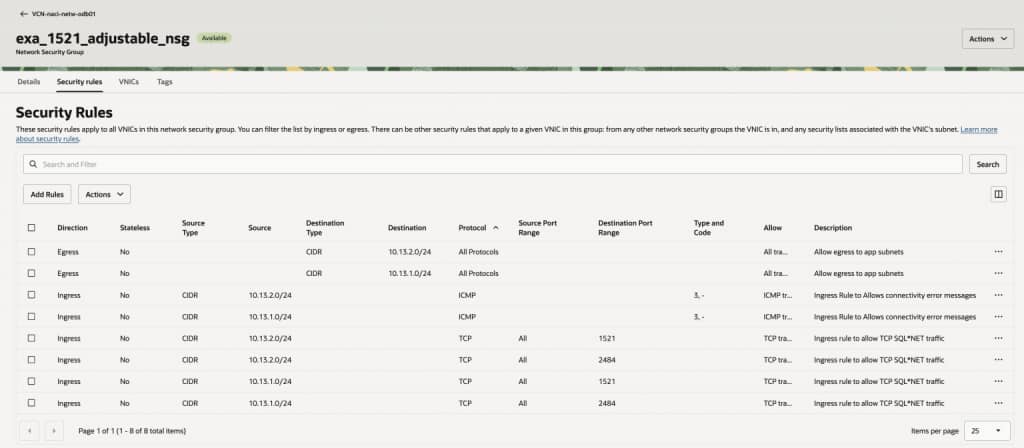This screenshot has height=448, width=1024.
Task: Open Items per page dropdown
Action: click(987, 431)
